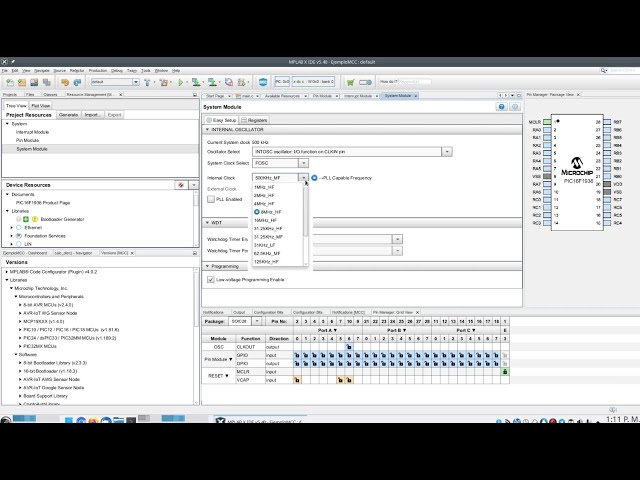Click the Versions panel vertical scrollbar
This screenshot has width=640, height=480.
(196, 300)
